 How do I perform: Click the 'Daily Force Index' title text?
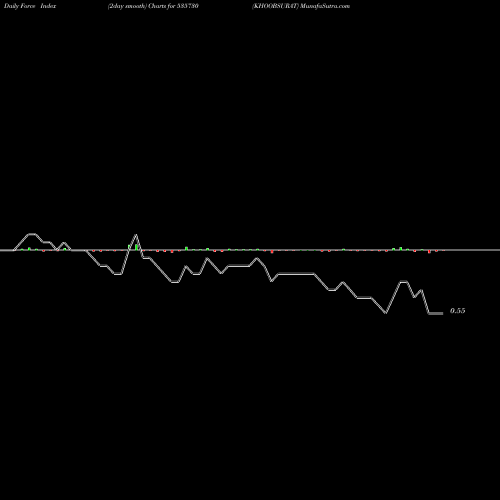tap(30, 6)
